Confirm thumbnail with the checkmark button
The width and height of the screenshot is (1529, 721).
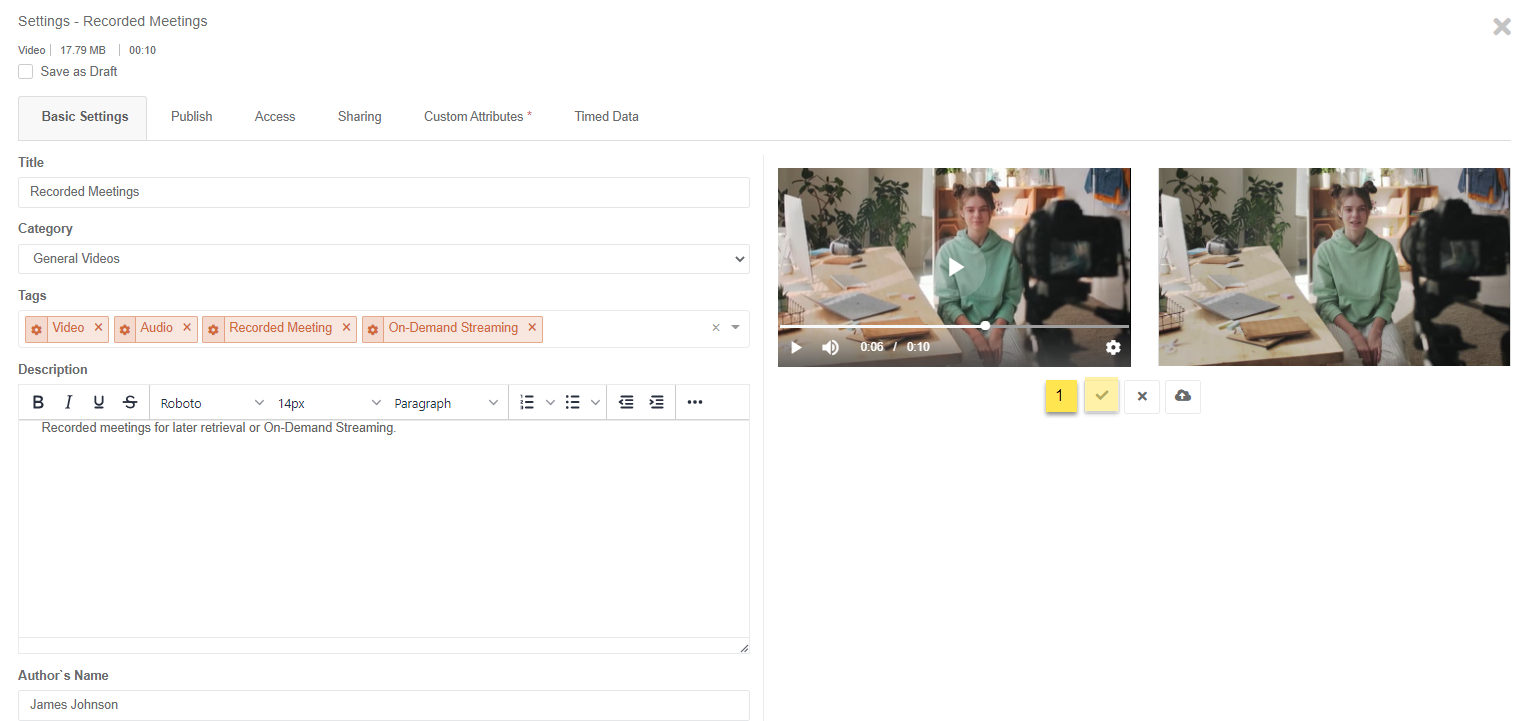click(x=1101, y=396)
